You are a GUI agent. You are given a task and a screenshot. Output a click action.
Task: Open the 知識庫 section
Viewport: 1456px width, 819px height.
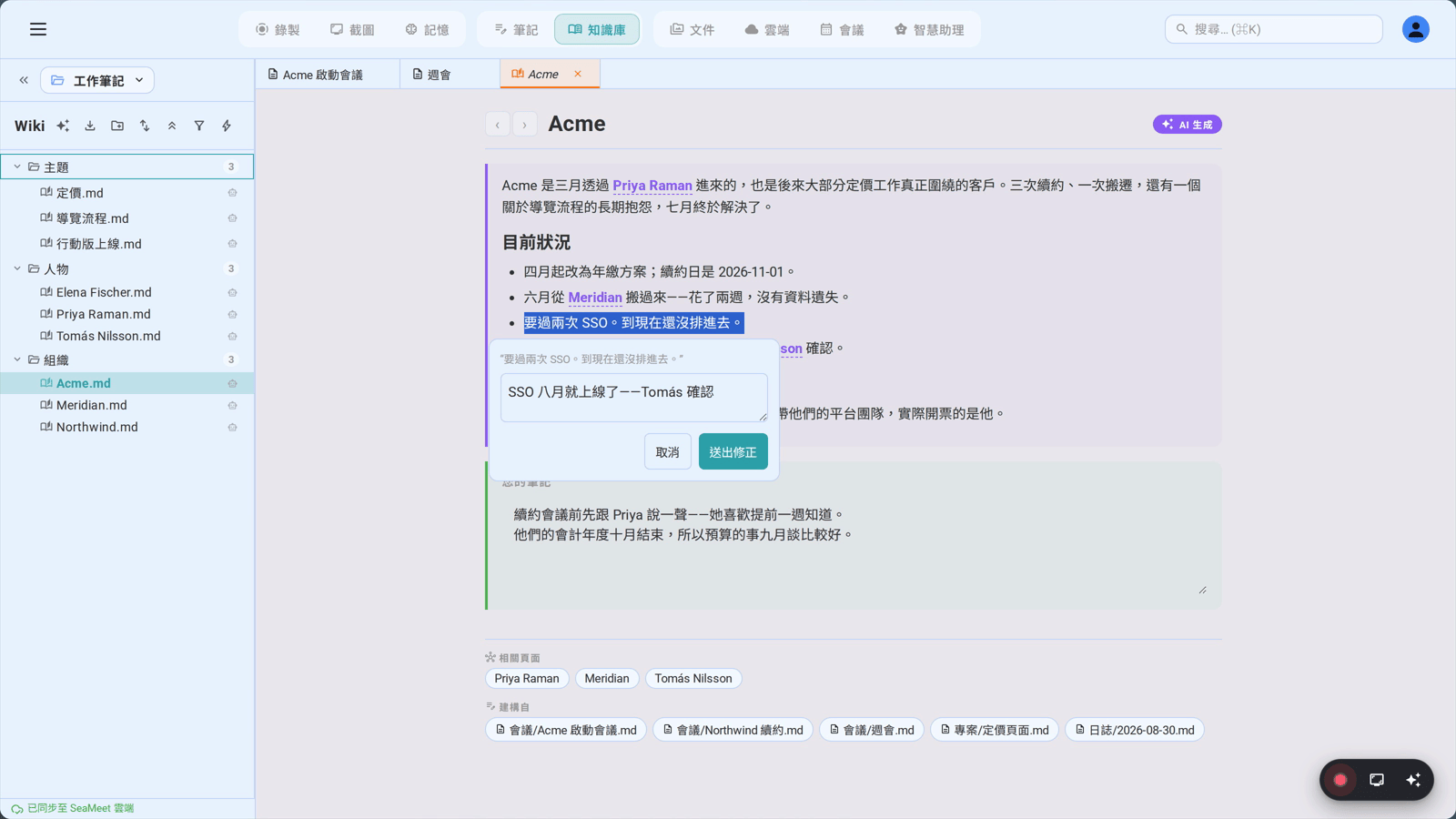click(x=597, y=29)
